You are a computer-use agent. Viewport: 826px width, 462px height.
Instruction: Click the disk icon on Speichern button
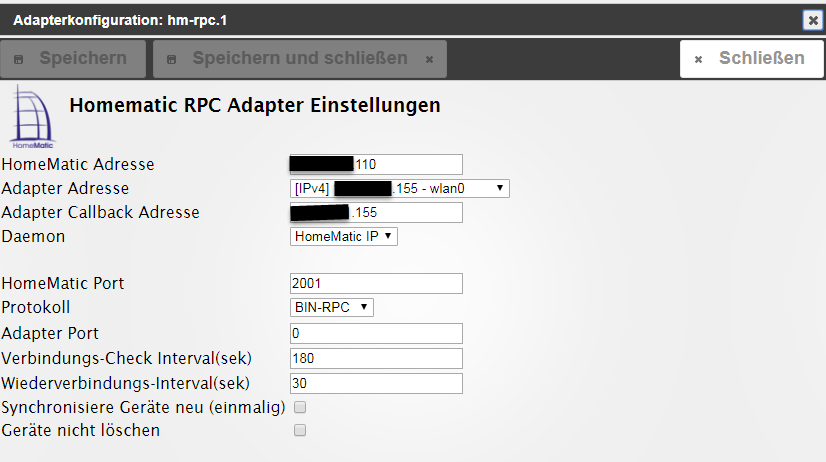tap(18, 59)
